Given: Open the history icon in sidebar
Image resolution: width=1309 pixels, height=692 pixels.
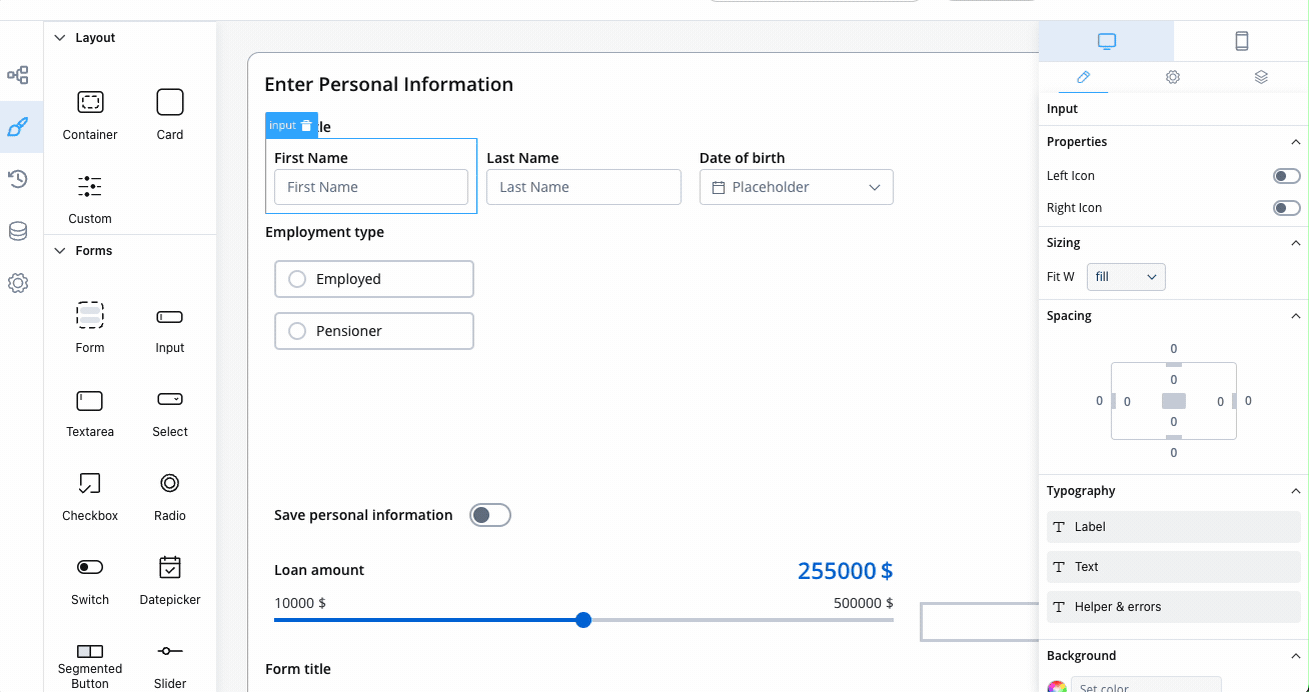Looking at the screenshot, I should click(18, 179).
